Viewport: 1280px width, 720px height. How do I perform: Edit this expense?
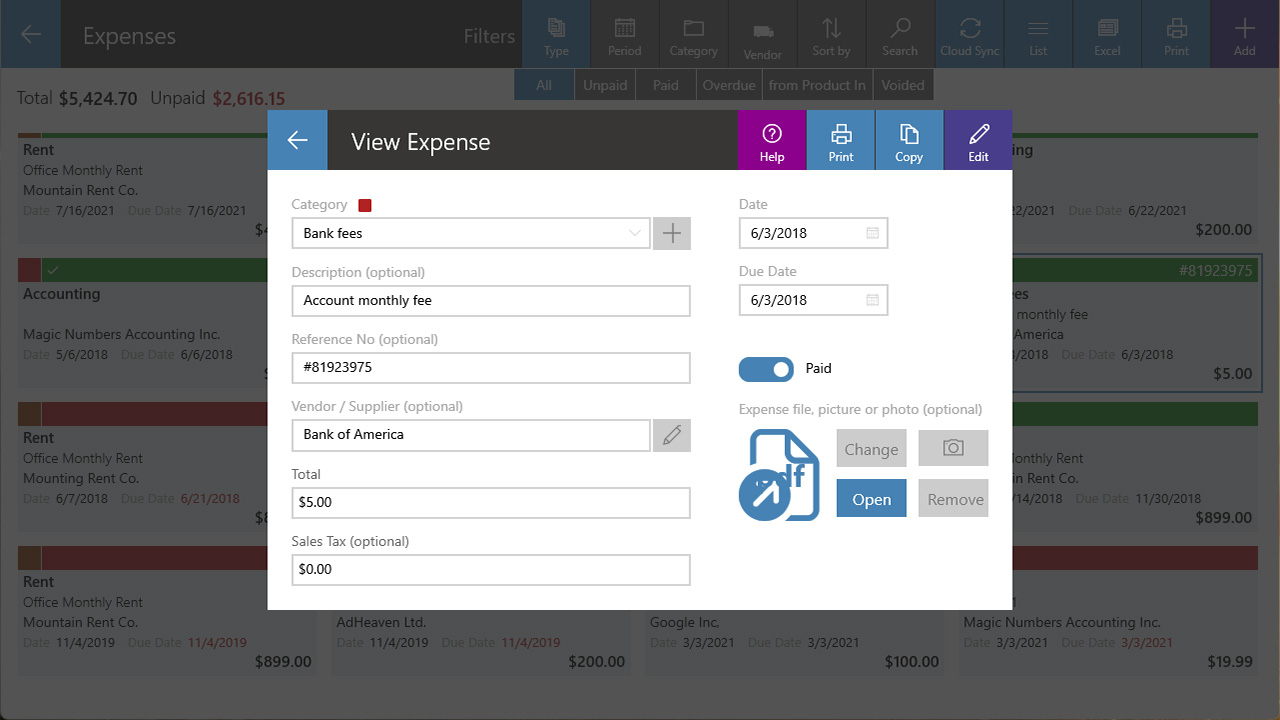(x=978, y=140)
